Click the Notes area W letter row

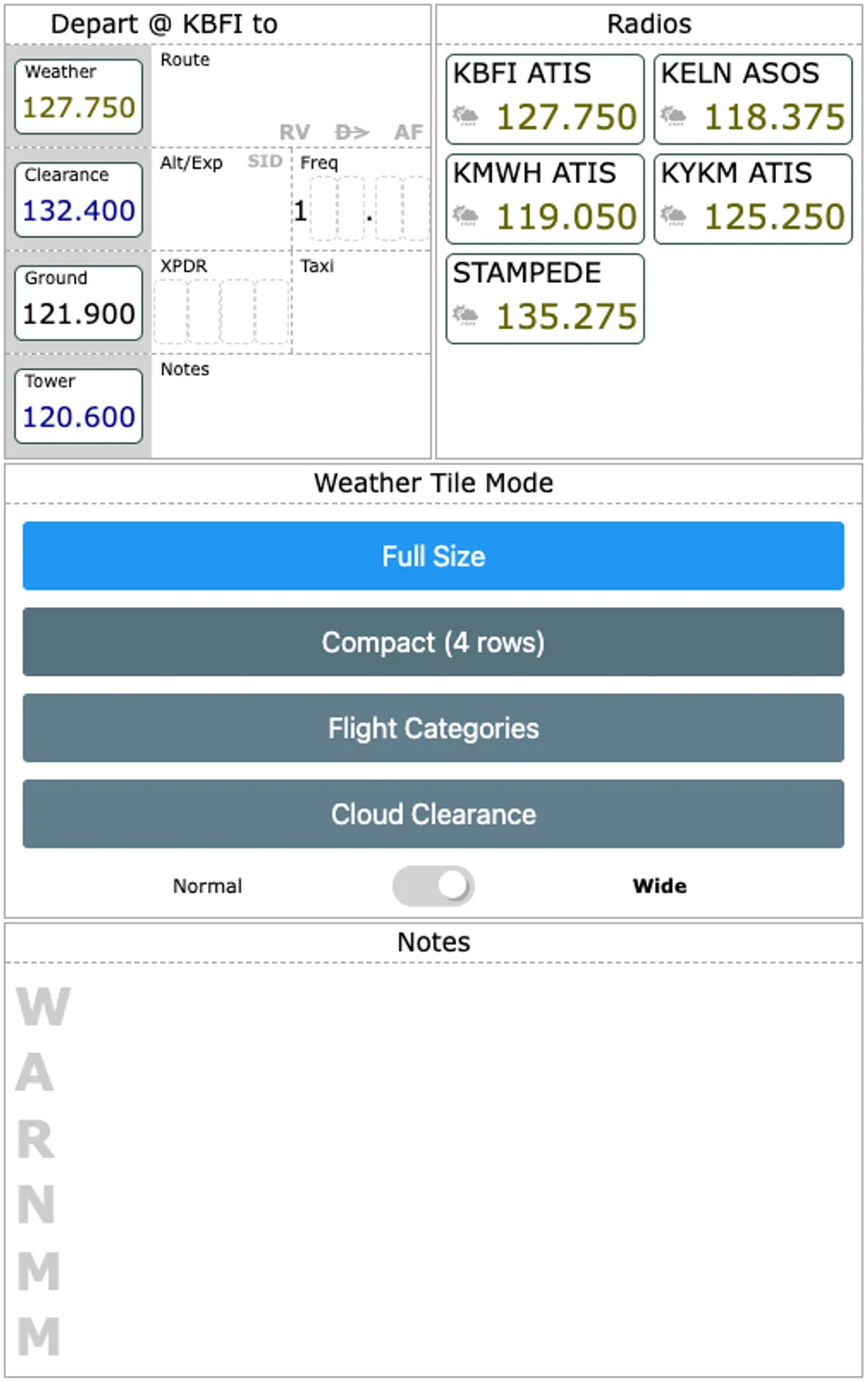(x=43, y=1006)
